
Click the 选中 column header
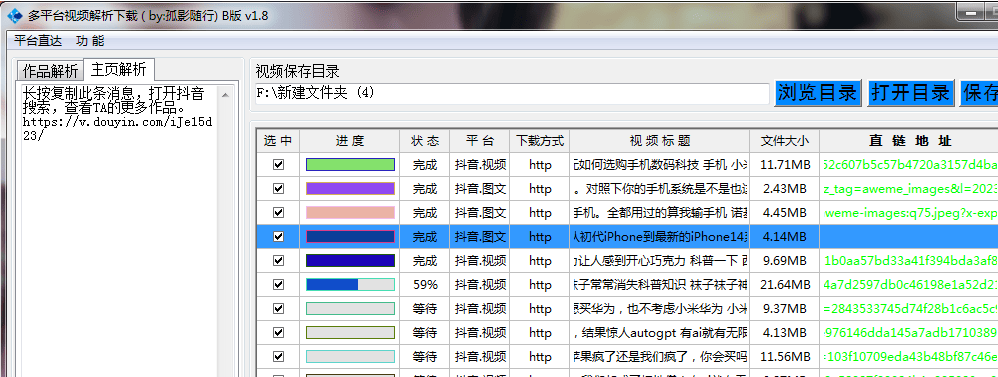point(278,141)
